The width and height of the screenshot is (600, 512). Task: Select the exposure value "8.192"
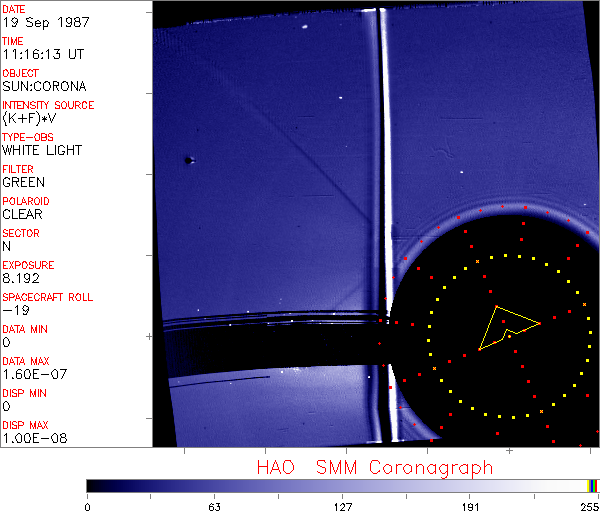coord(21,278)
